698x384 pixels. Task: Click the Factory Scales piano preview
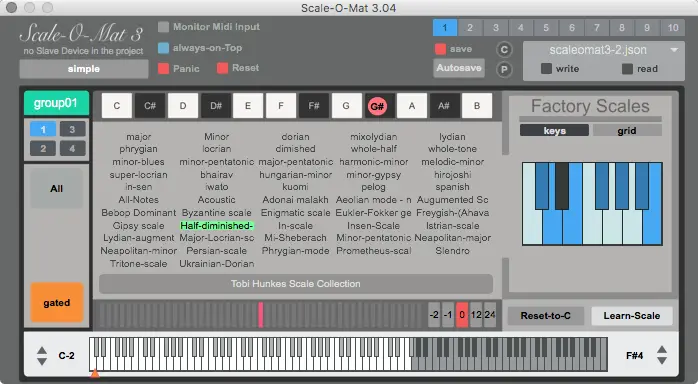pos(592,204)
